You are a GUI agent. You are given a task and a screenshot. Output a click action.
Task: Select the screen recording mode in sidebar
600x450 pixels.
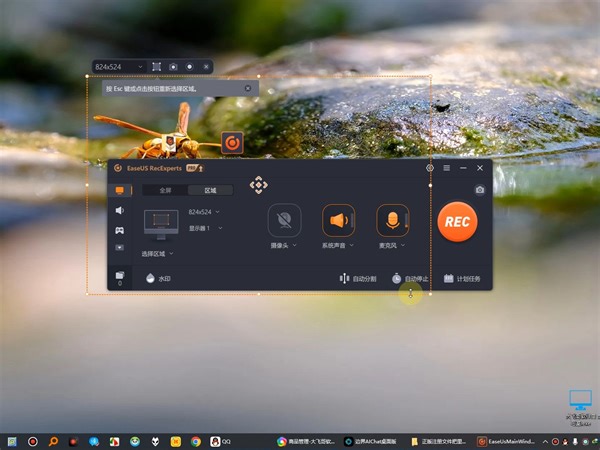coord(120,190)
